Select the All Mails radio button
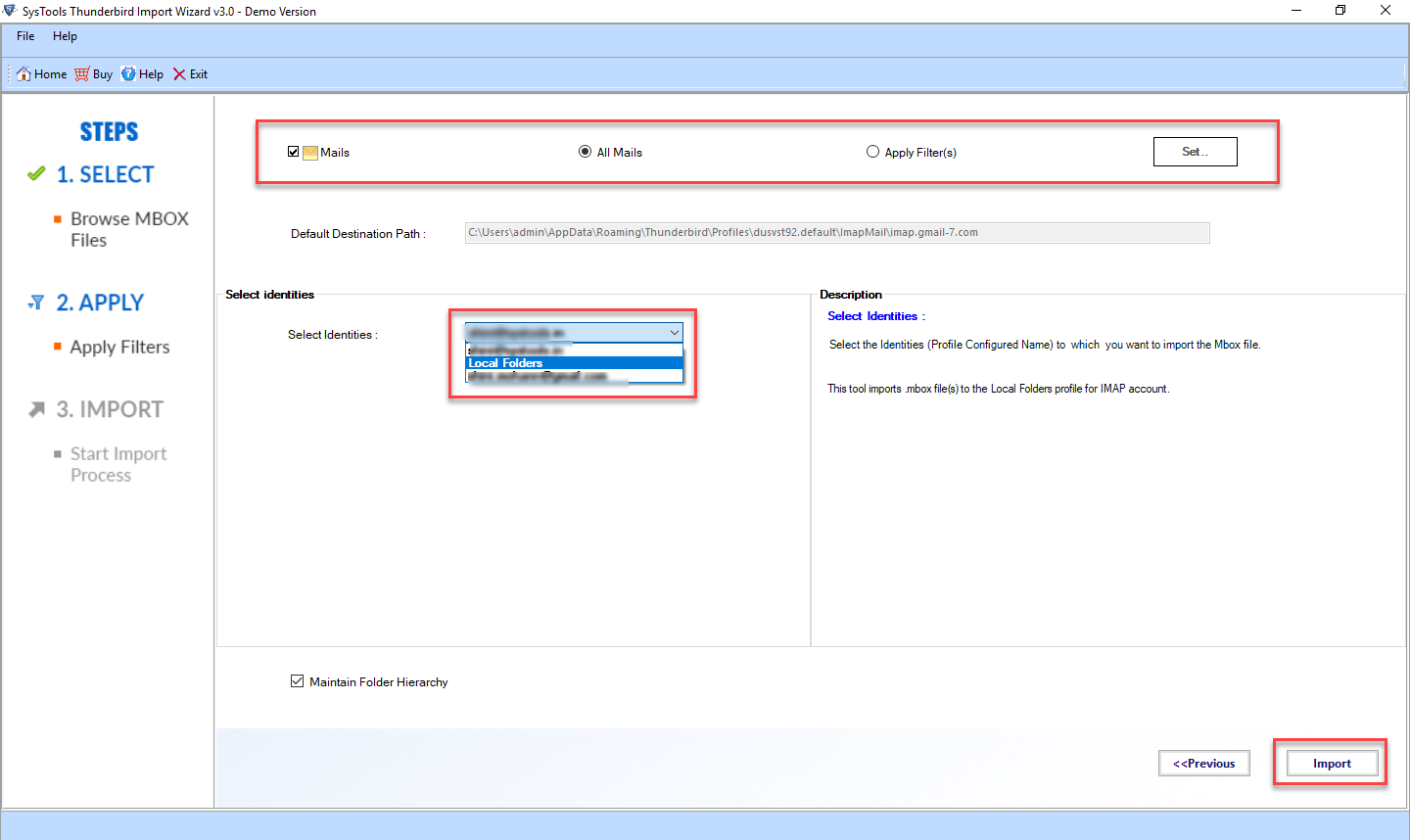 [x=585, y=152]
